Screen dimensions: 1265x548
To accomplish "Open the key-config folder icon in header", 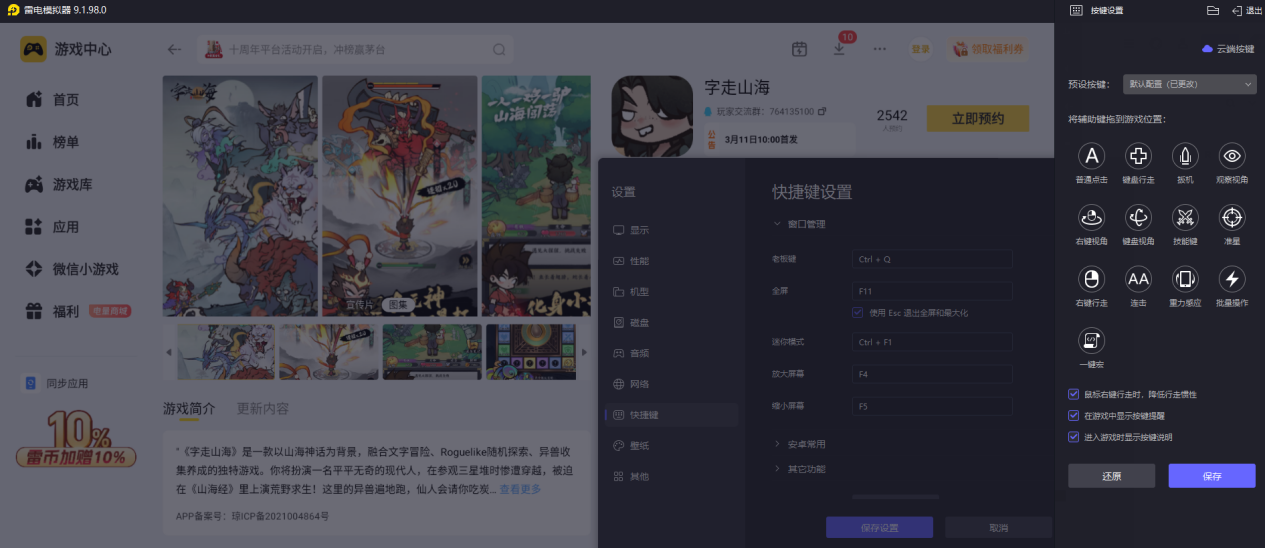I will (1213, 10).
